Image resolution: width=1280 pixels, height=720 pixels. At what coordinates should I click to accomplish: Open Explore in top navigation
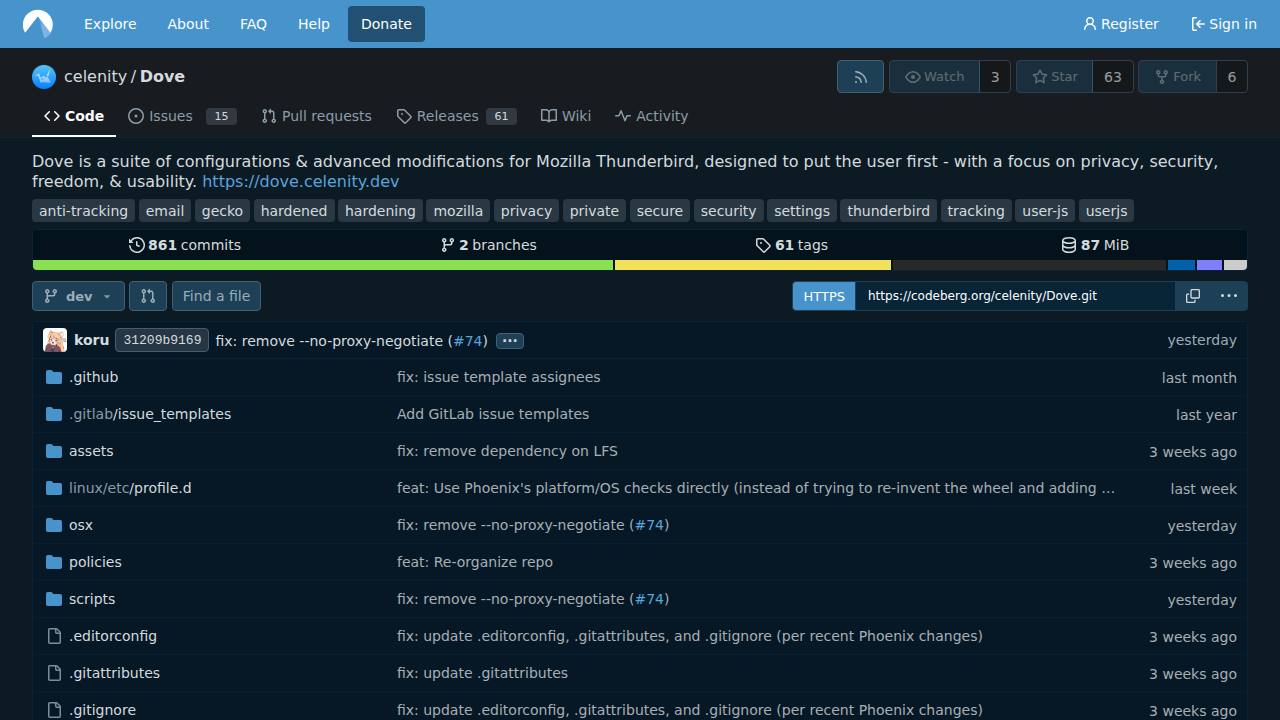(x=110, y=24)
